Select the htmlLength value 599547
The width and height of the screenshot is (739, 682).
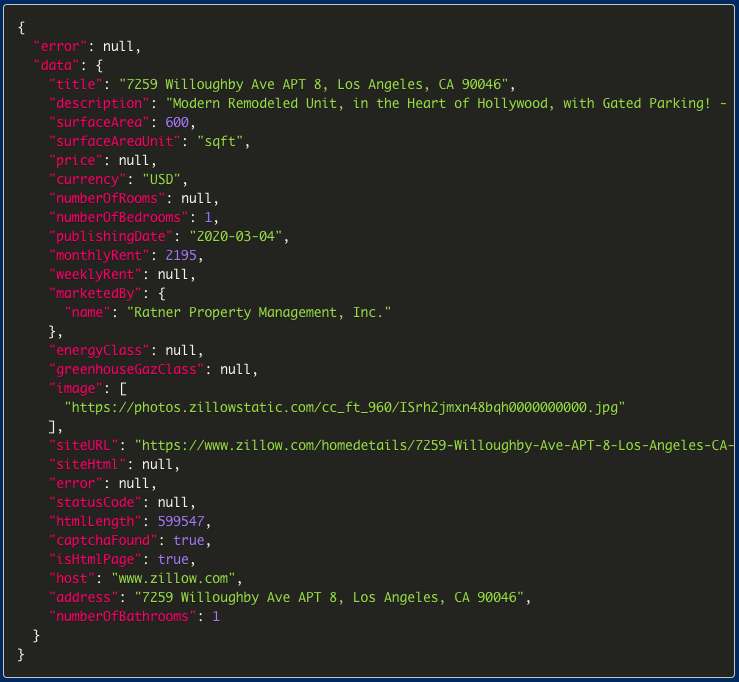point(181,522)
